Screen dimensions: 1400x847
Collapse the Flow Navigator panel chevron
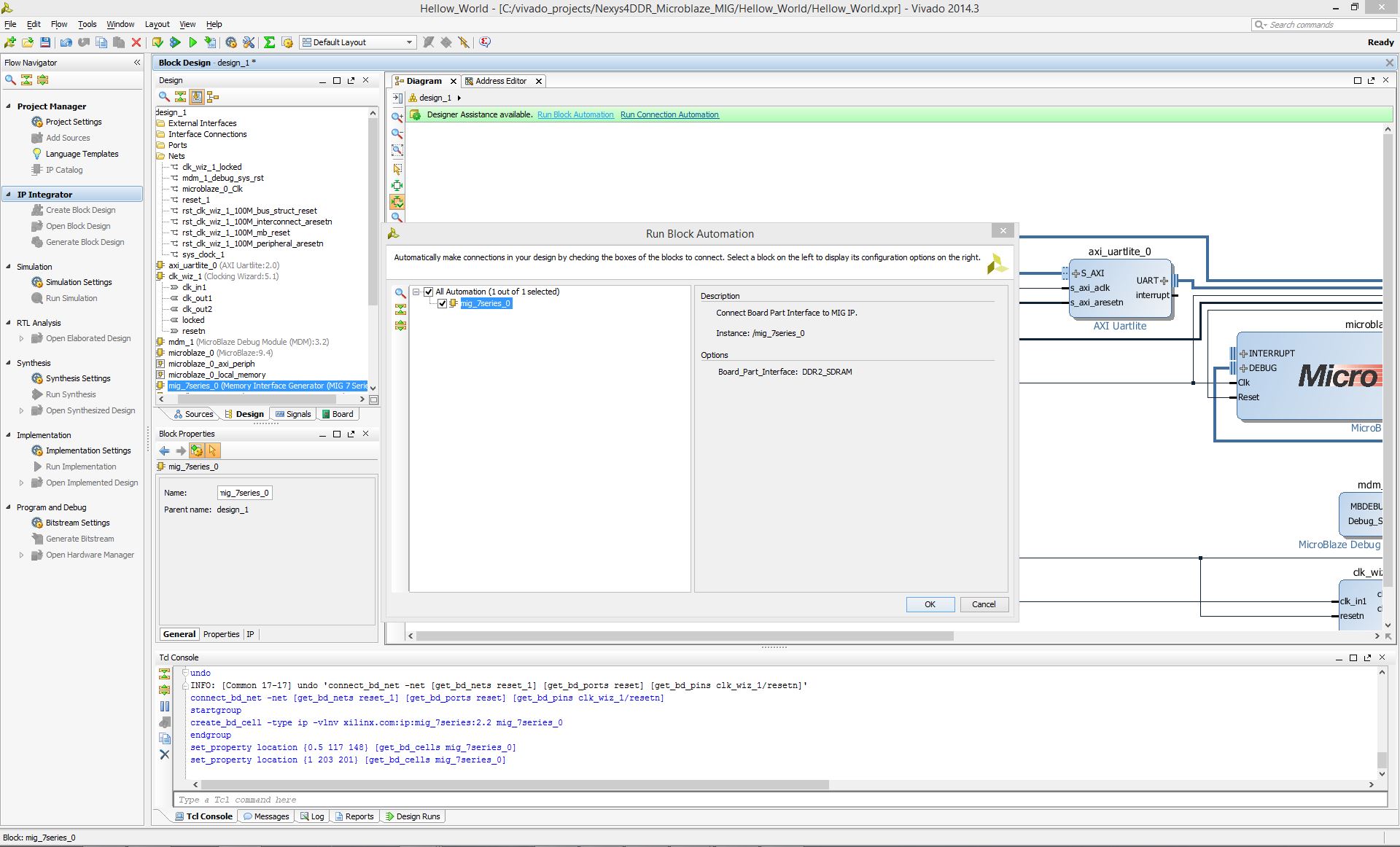137,63
